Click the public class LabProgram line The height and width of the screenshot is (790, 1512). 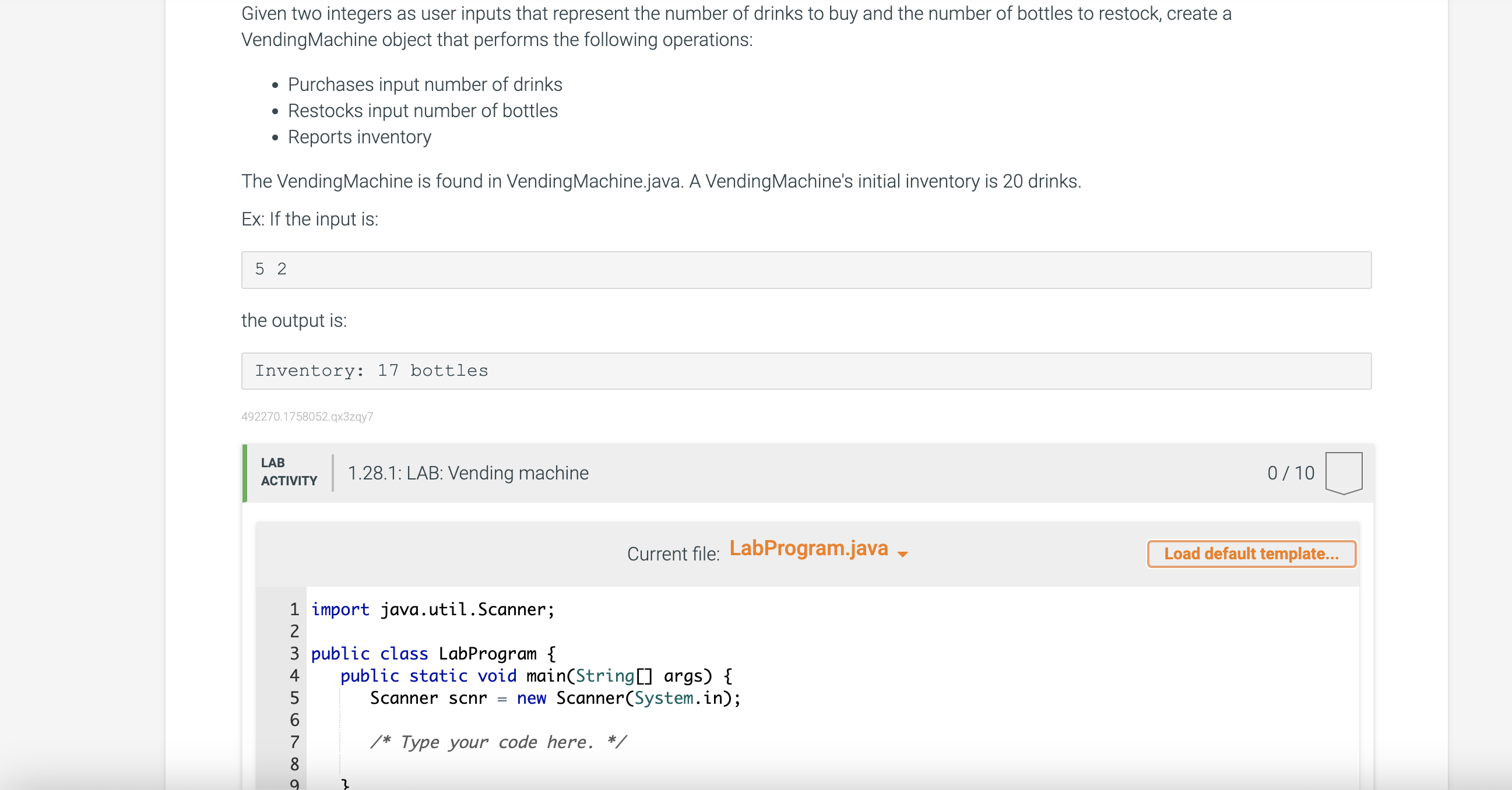click(432, 653)
